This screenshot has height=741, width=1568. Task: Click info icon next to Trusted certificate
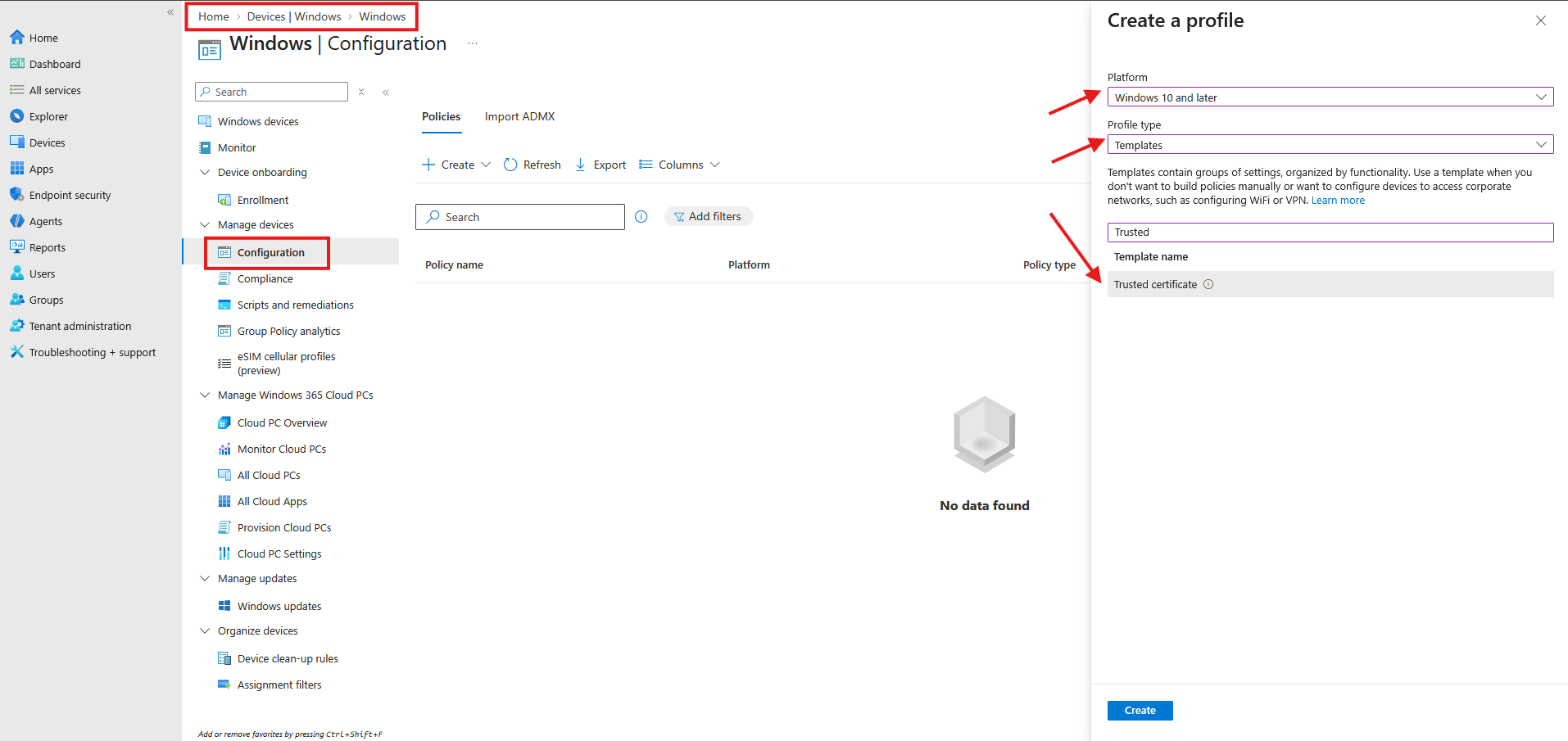point(1208,284)
